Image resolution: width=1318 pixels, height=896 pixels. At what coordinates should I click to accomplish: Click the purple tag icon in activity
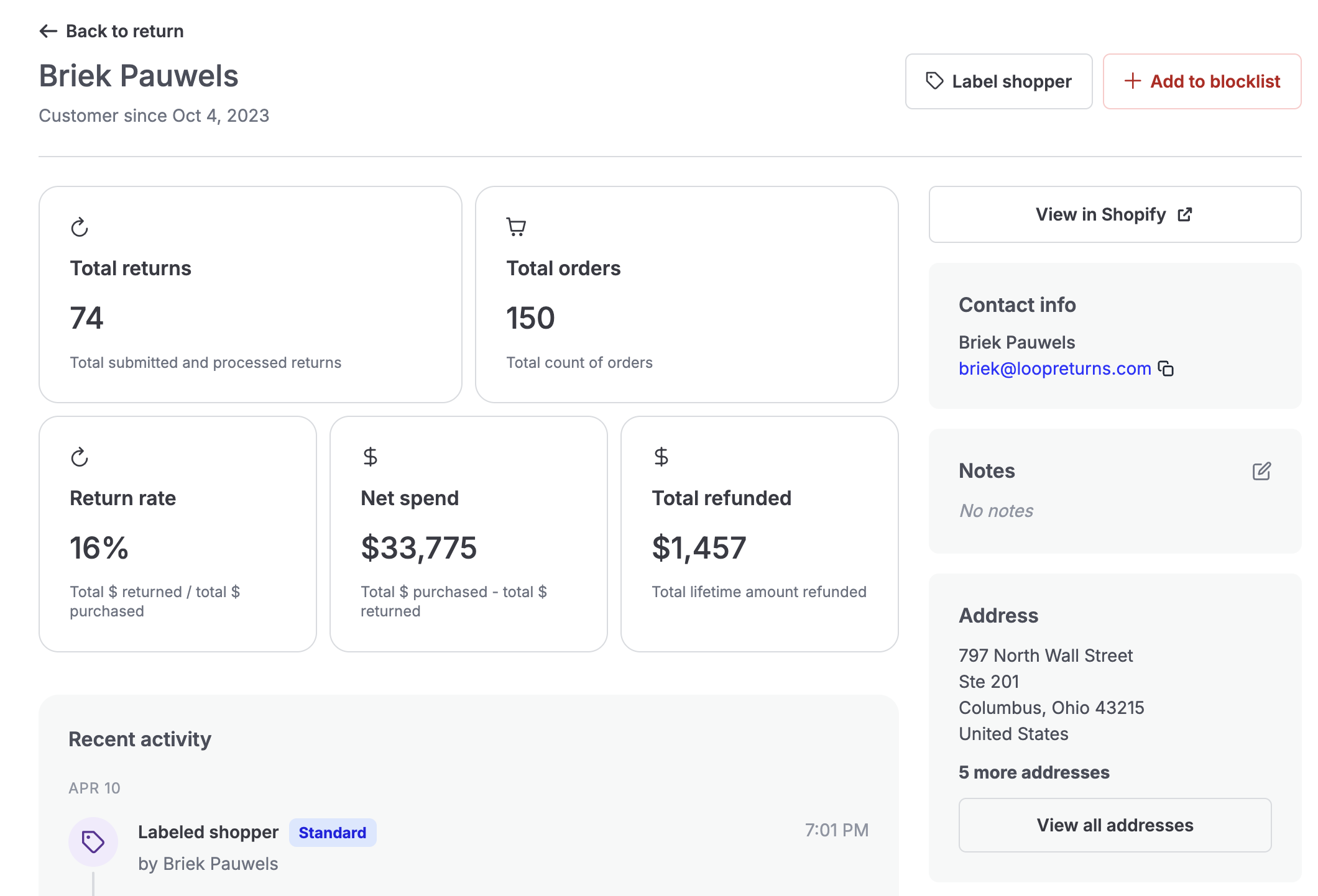[x=93, y=842]
